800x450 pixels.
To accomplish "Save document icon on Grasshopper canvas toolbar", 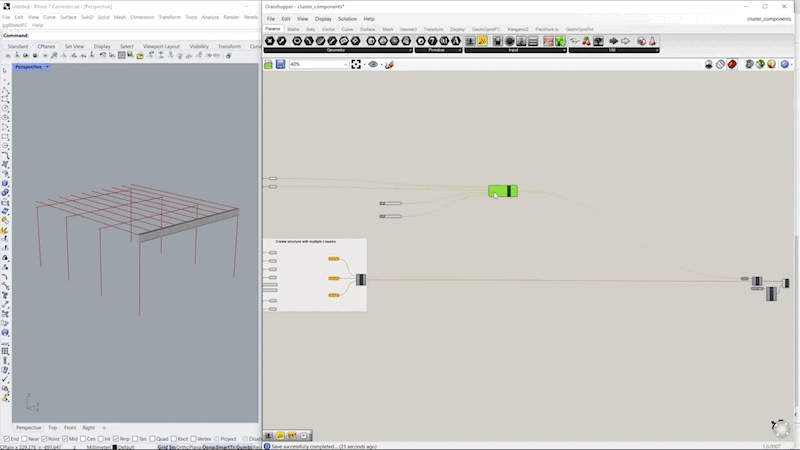I will [280, 64].
